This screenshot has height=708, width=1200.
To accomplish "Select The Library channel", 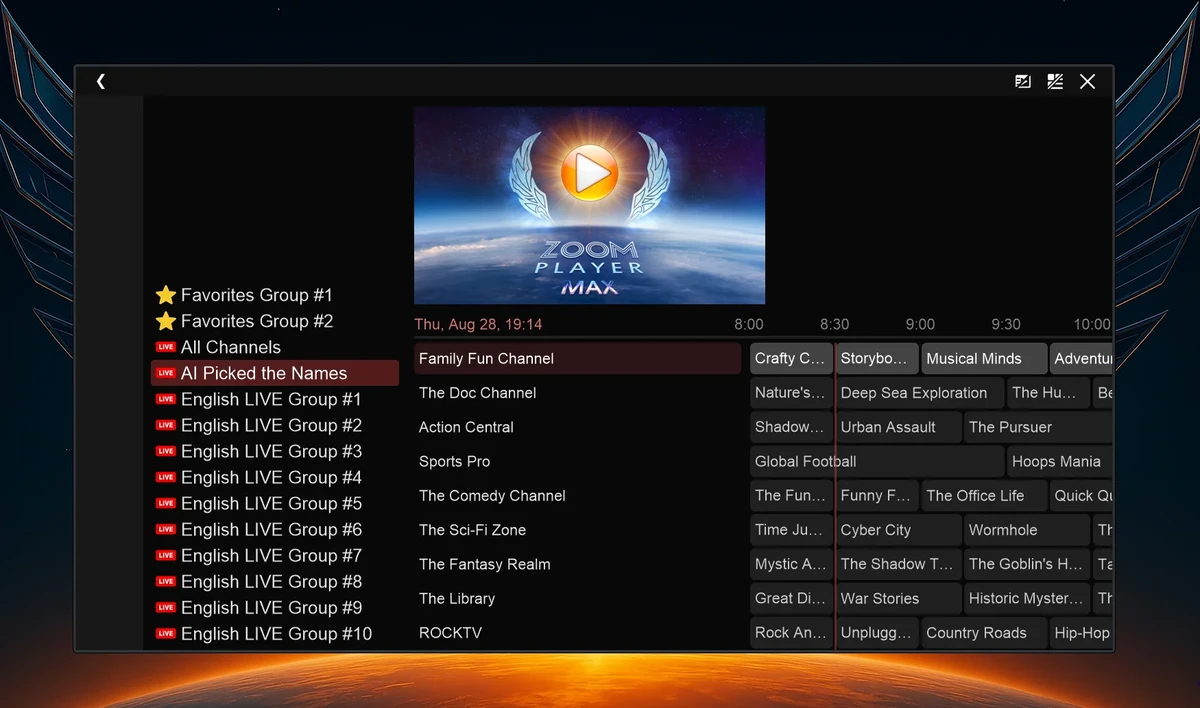I will [x=577, y=598].
